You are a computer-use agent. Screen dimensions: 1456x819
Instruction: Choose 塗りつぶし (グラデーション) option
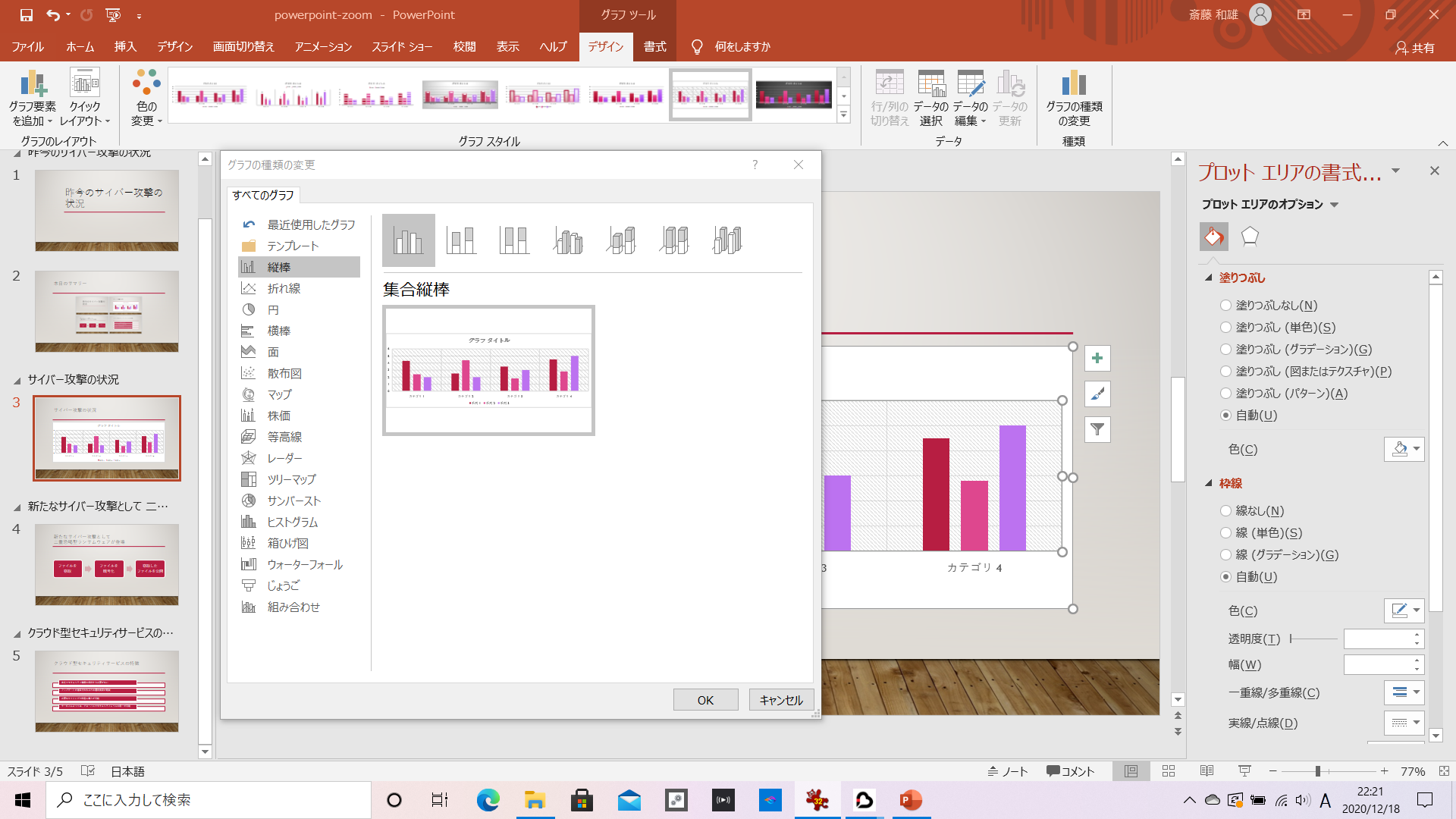(1225, 350)
